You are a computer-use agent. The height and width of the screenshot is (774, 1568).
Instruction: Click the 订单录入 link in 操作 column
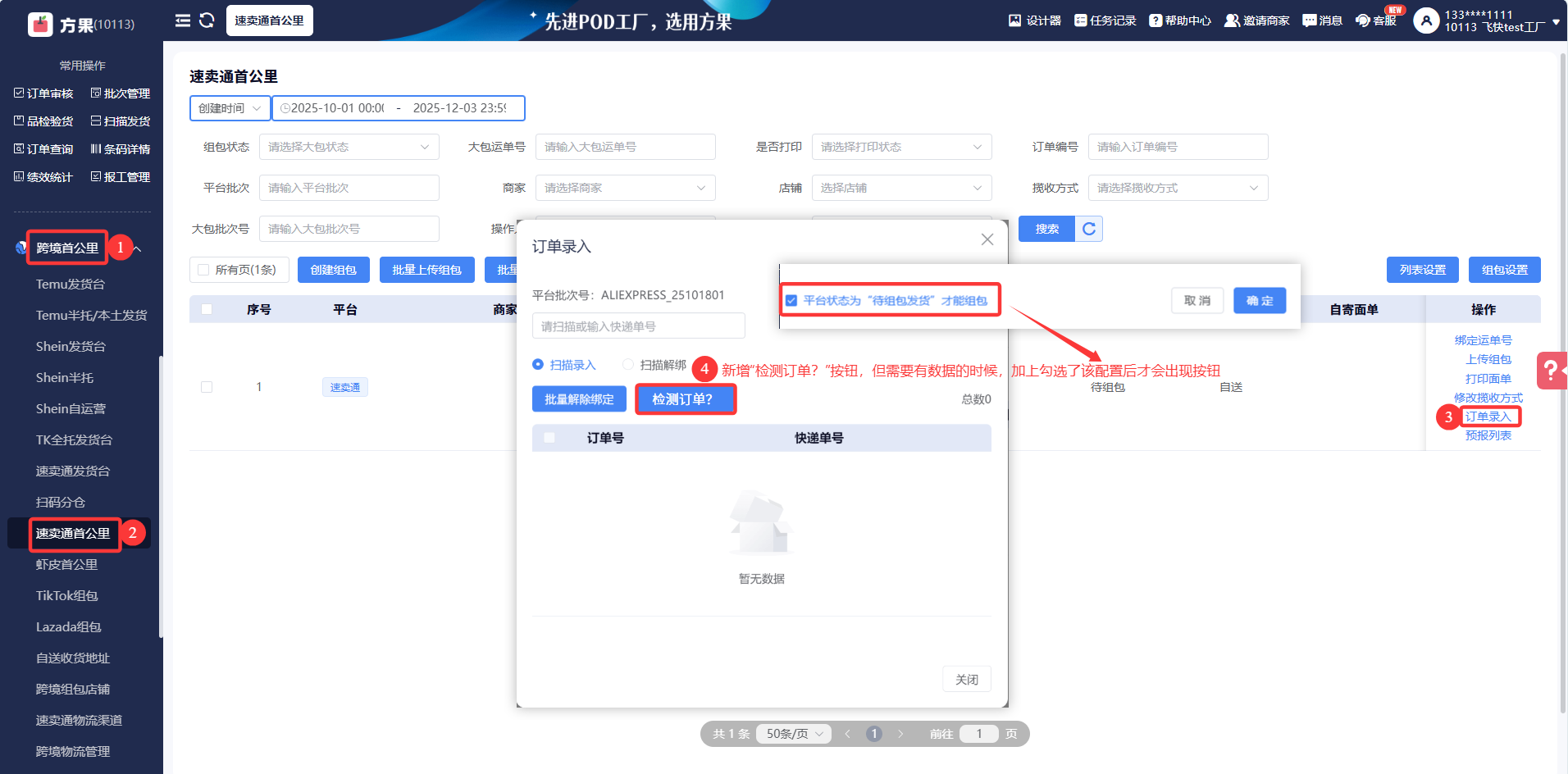click(x=1488, y=417)
